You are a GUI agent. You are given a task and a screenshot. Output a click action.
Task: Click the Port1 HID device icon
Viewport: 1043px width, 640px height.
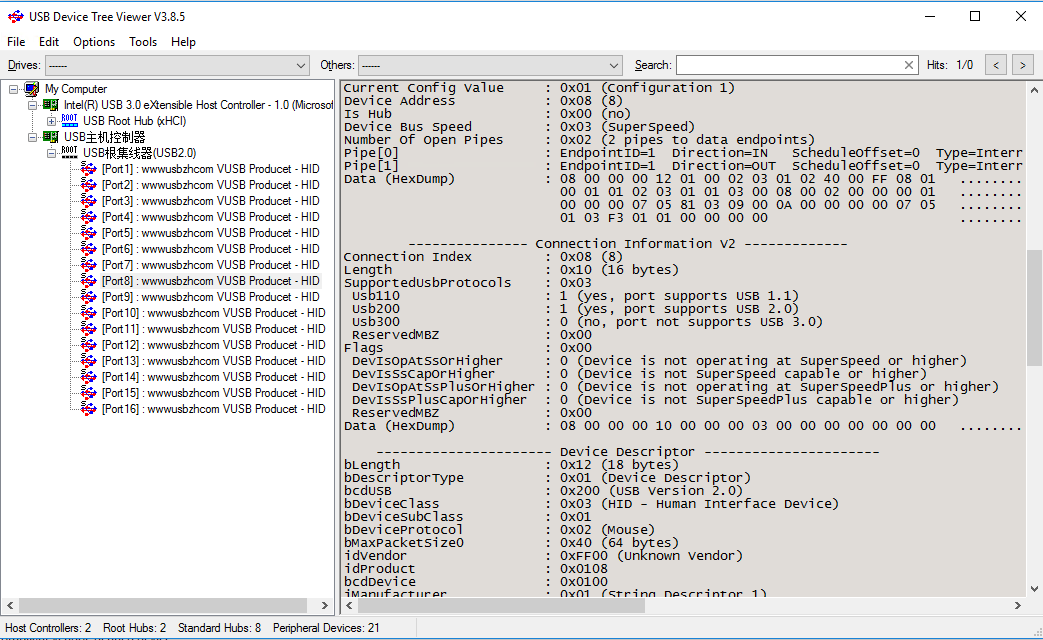[89, 169]
